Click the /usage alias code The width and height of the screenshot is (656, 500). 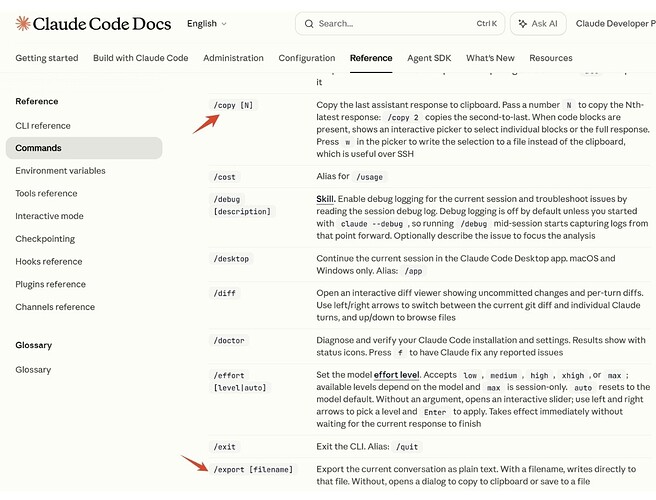369,177
